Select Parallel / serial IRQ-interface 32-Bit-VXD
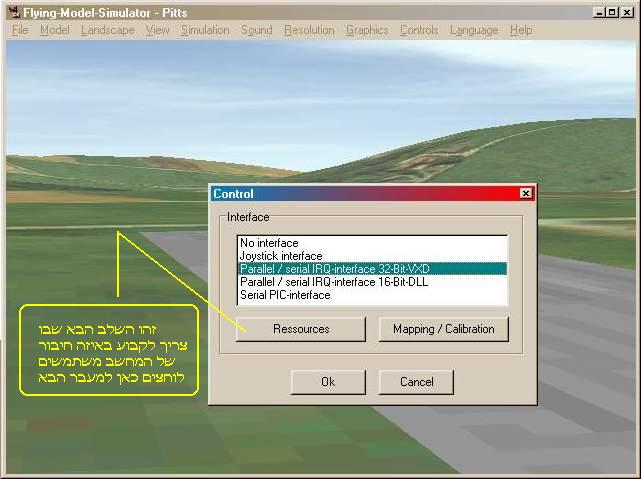 coord(372,269)
